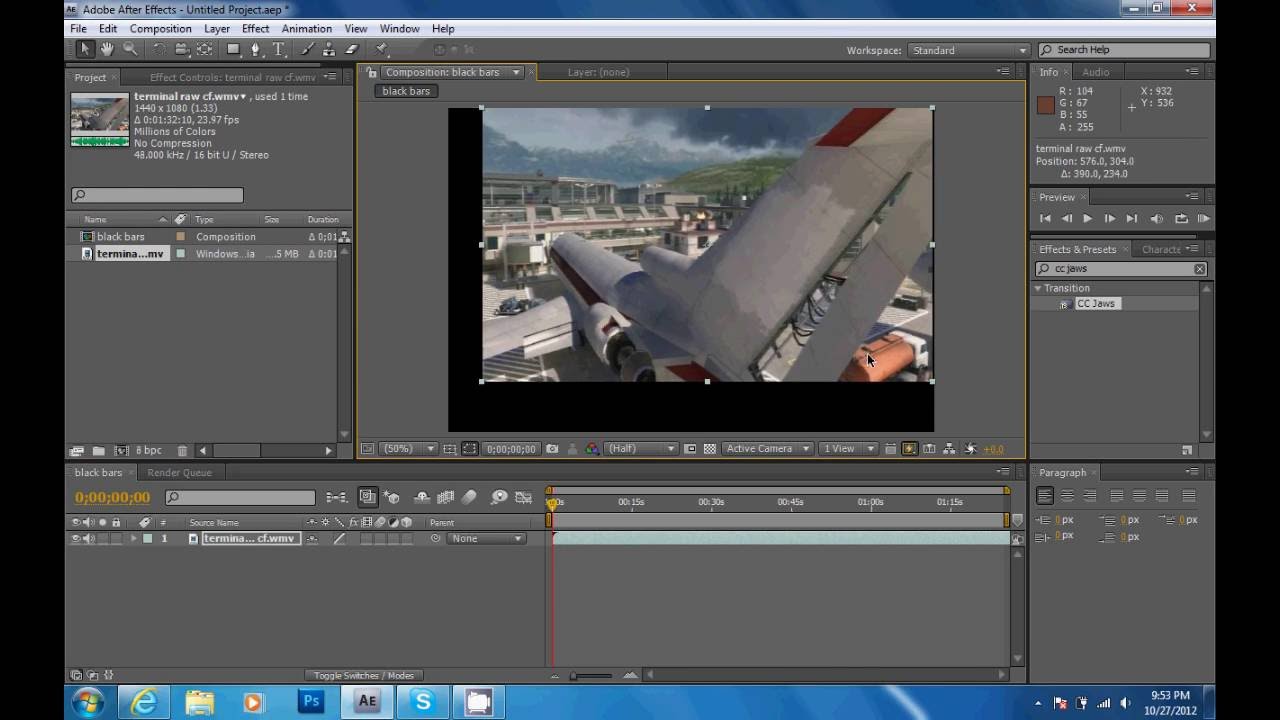Click the Draft 3D timeline icon
Viewport: 1280px width, 720px height.
tap(392, 497)
